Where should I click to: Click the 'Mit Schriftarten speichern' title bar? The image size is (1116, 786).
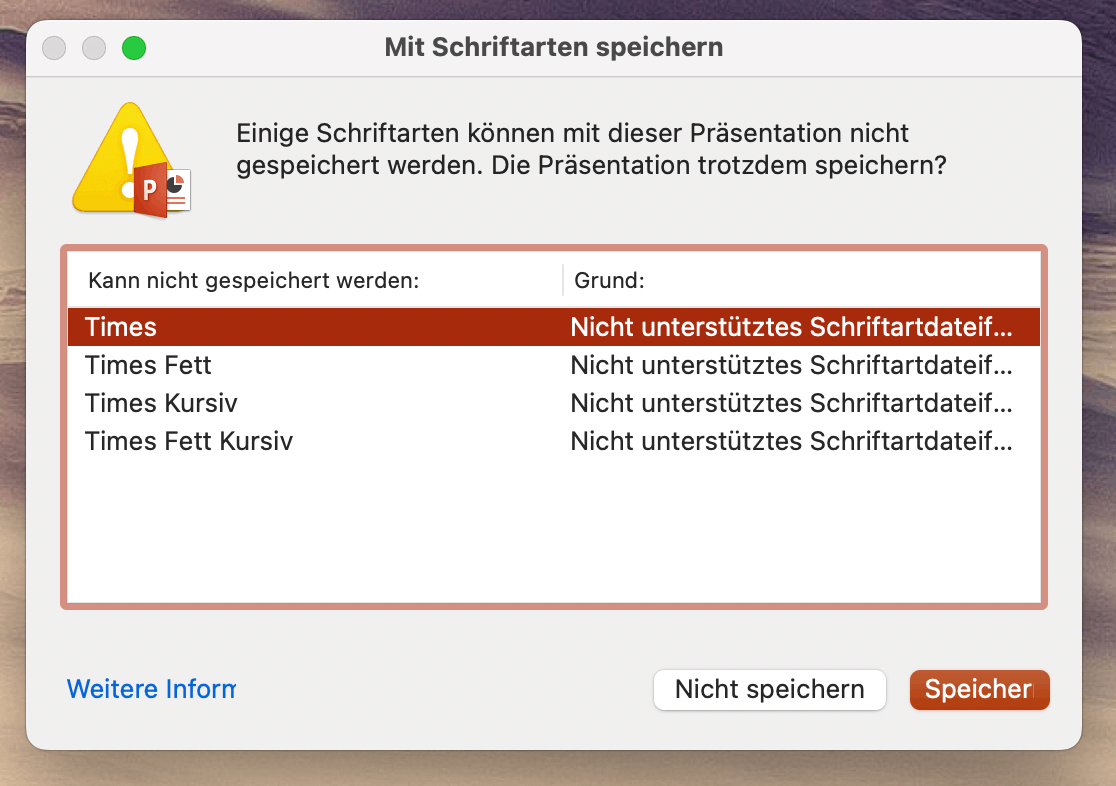click(554, 47)
